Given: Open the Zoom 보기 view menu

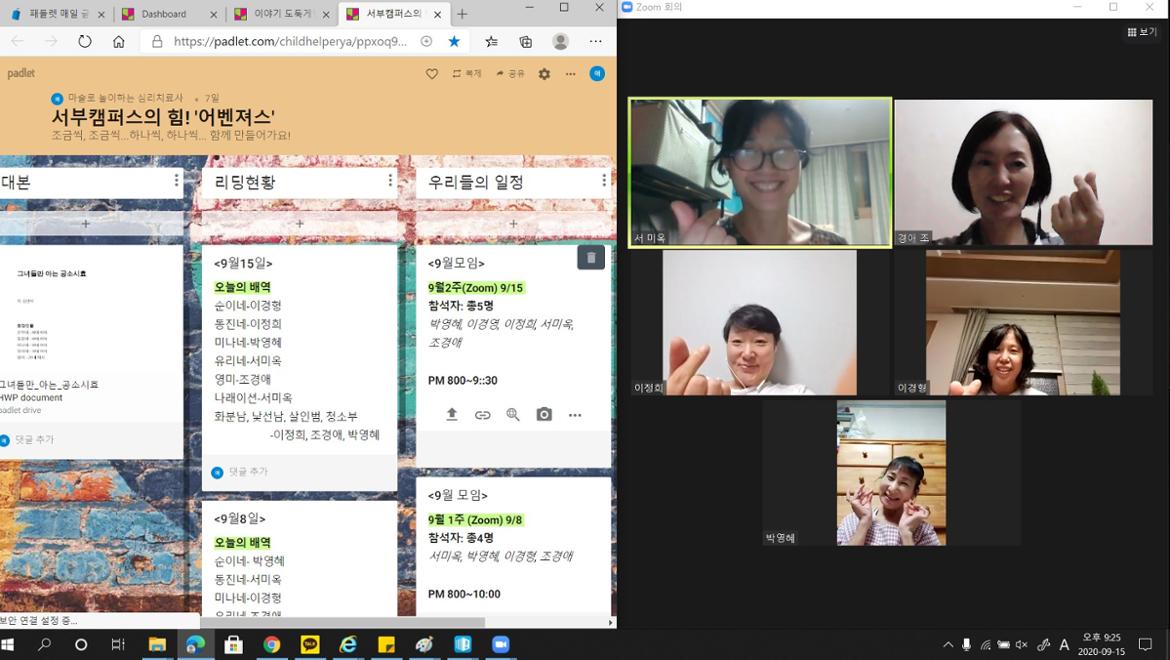Looking at the screenshot, I should pyautogui.click(x=1142, y=32).
